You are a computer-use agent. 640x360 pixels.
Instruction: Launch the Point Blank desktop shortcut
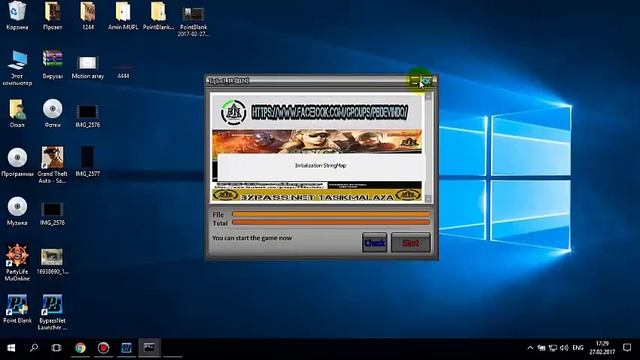pyautogui.click(x=17, y=309)
